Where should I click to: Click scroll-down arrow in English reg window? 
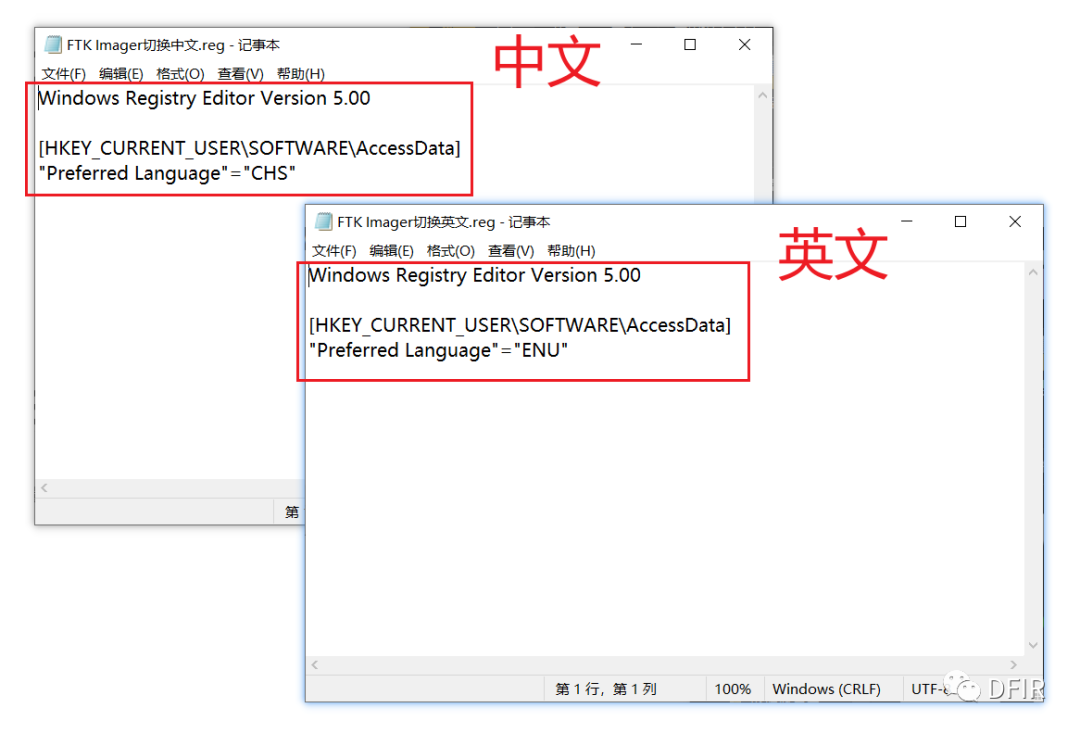[1033, 646]
